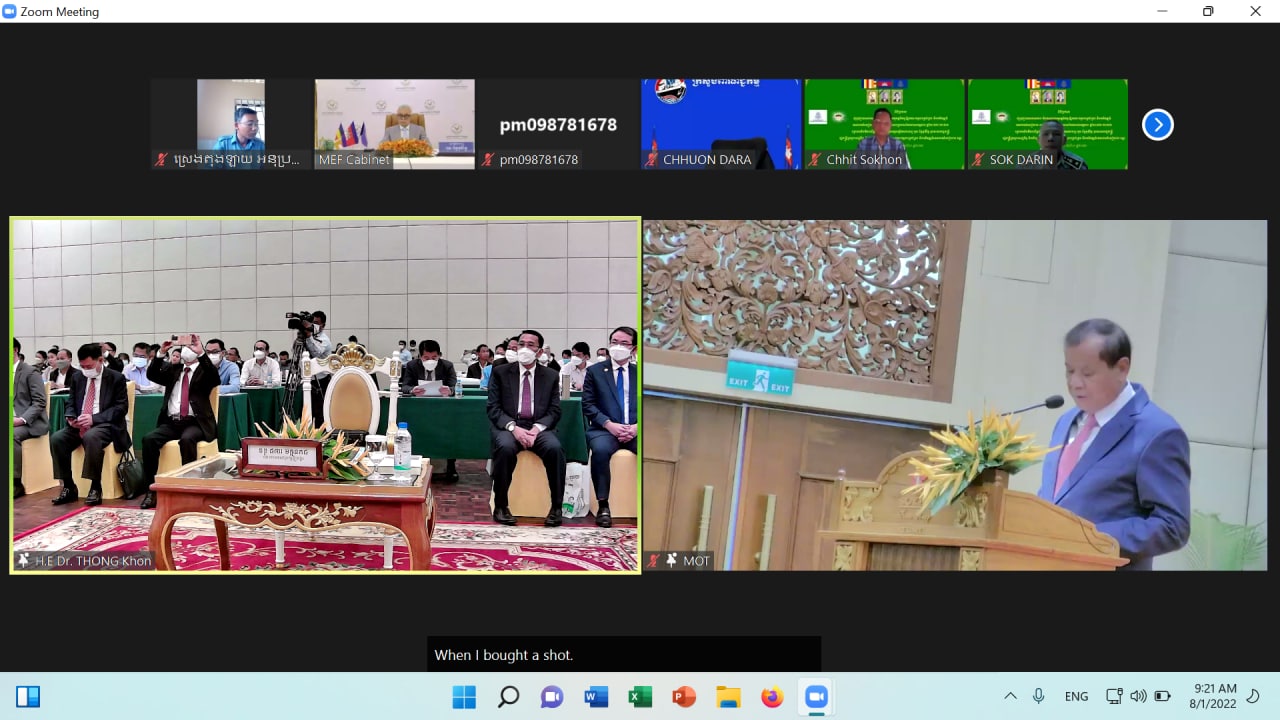
Task: Expand hidden system tray icons
Action: (x=1010, y=696)
